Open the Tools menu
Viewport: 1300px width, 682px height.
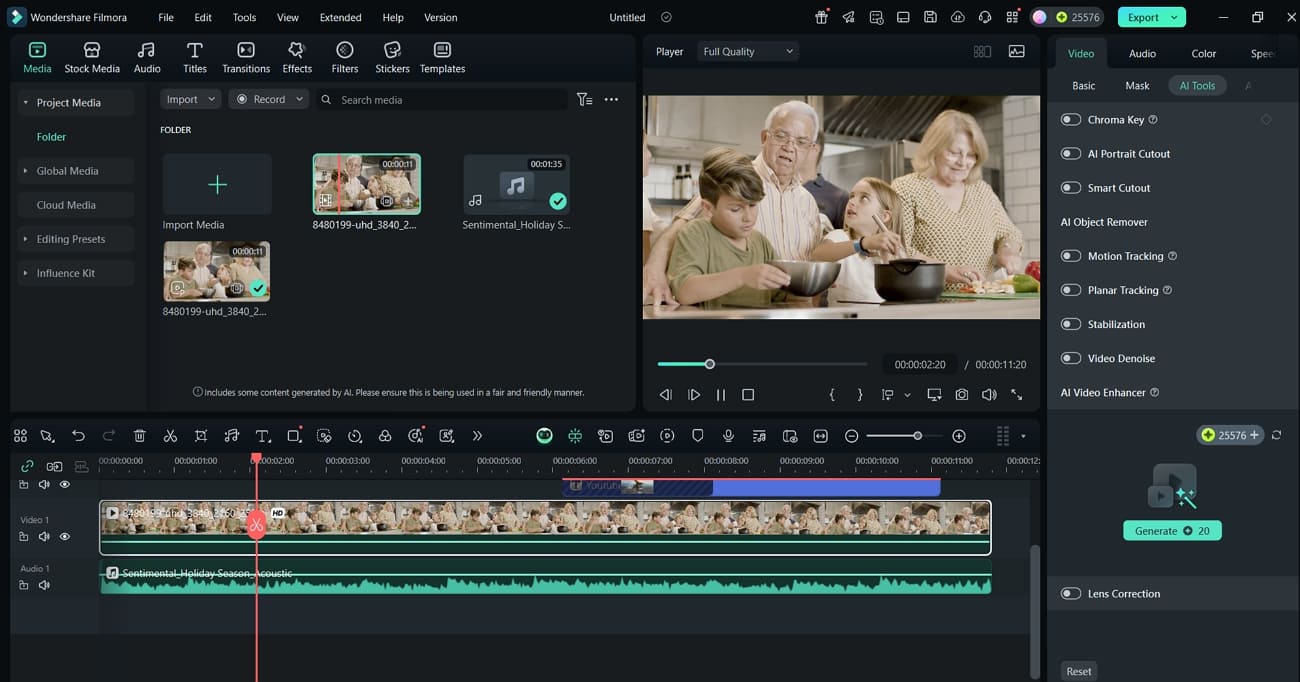coord(244,17)
